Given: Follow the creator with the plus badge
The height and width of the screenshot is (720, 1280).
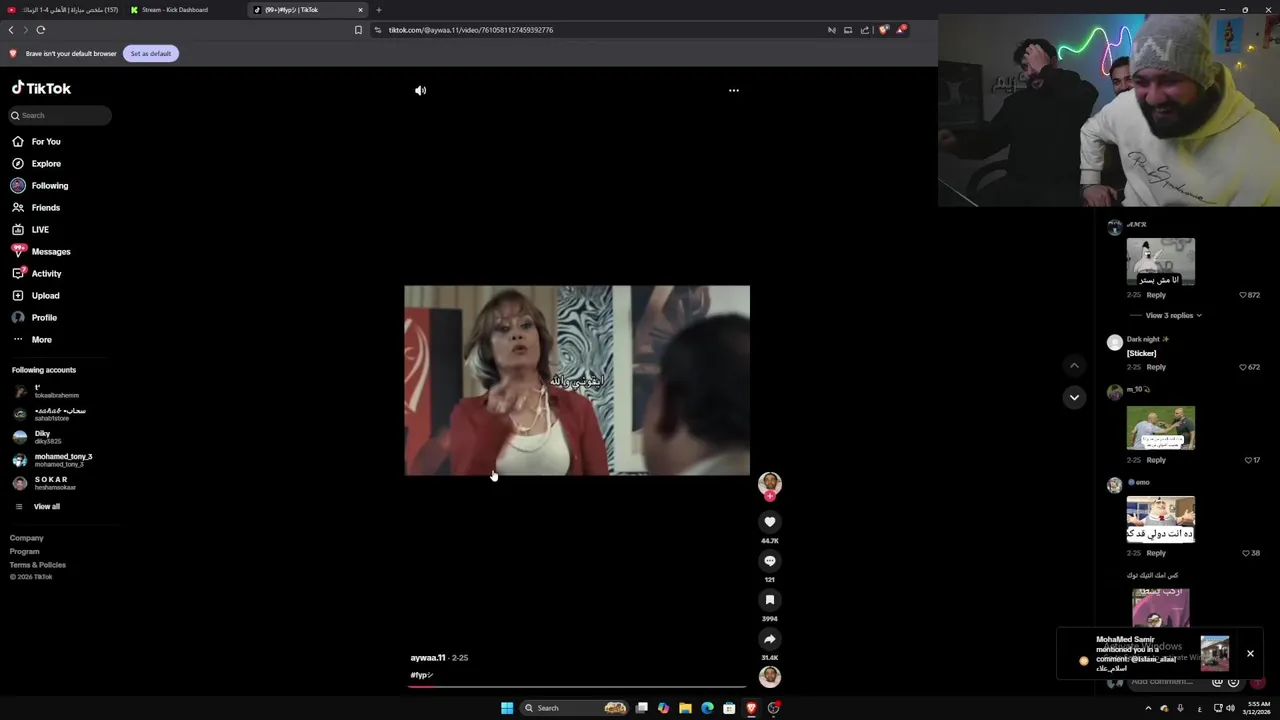Looking at the screenshot, I should click(x=770, y=496).
